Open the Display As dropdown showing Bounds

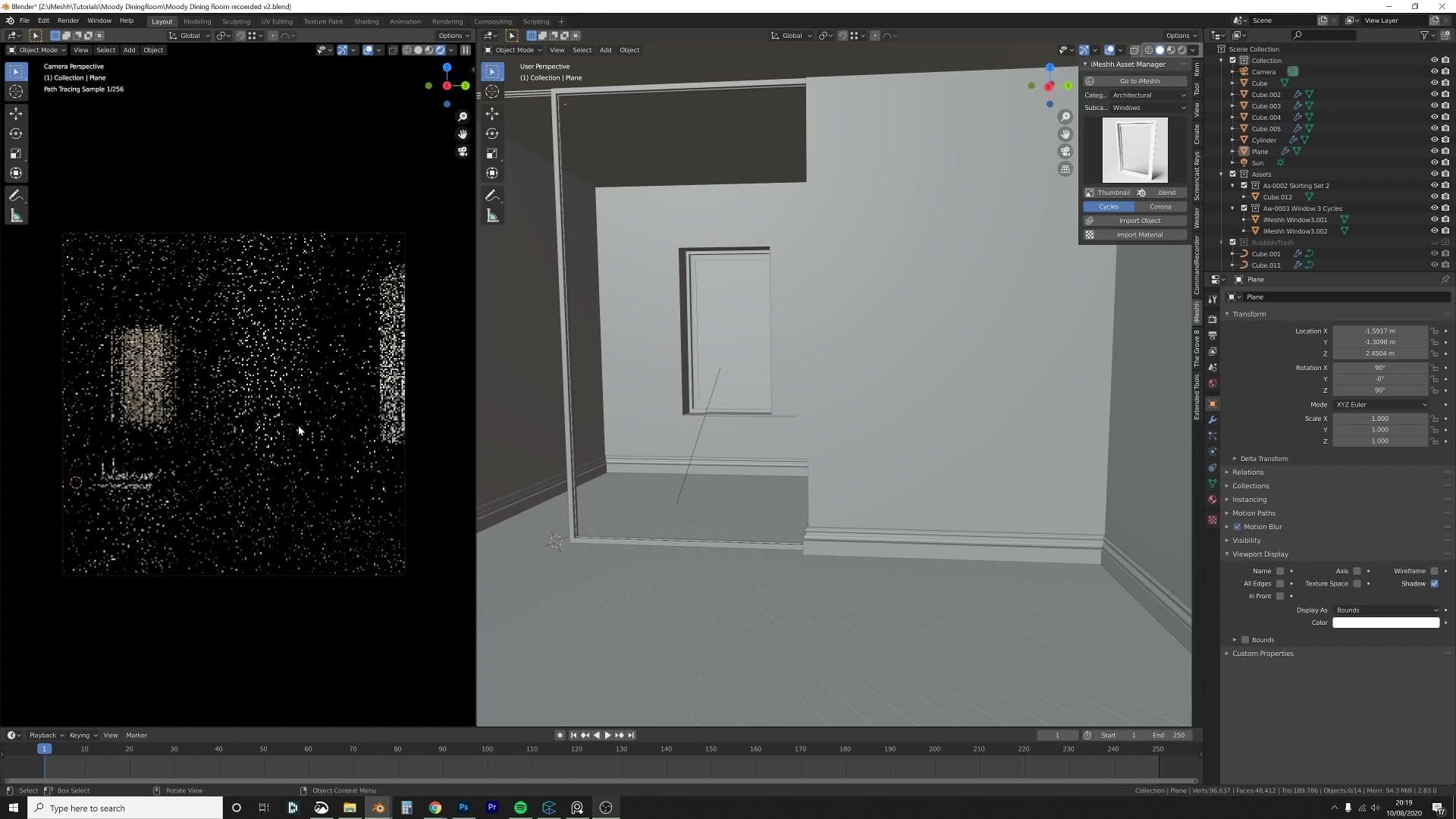tap(1386, 610)
